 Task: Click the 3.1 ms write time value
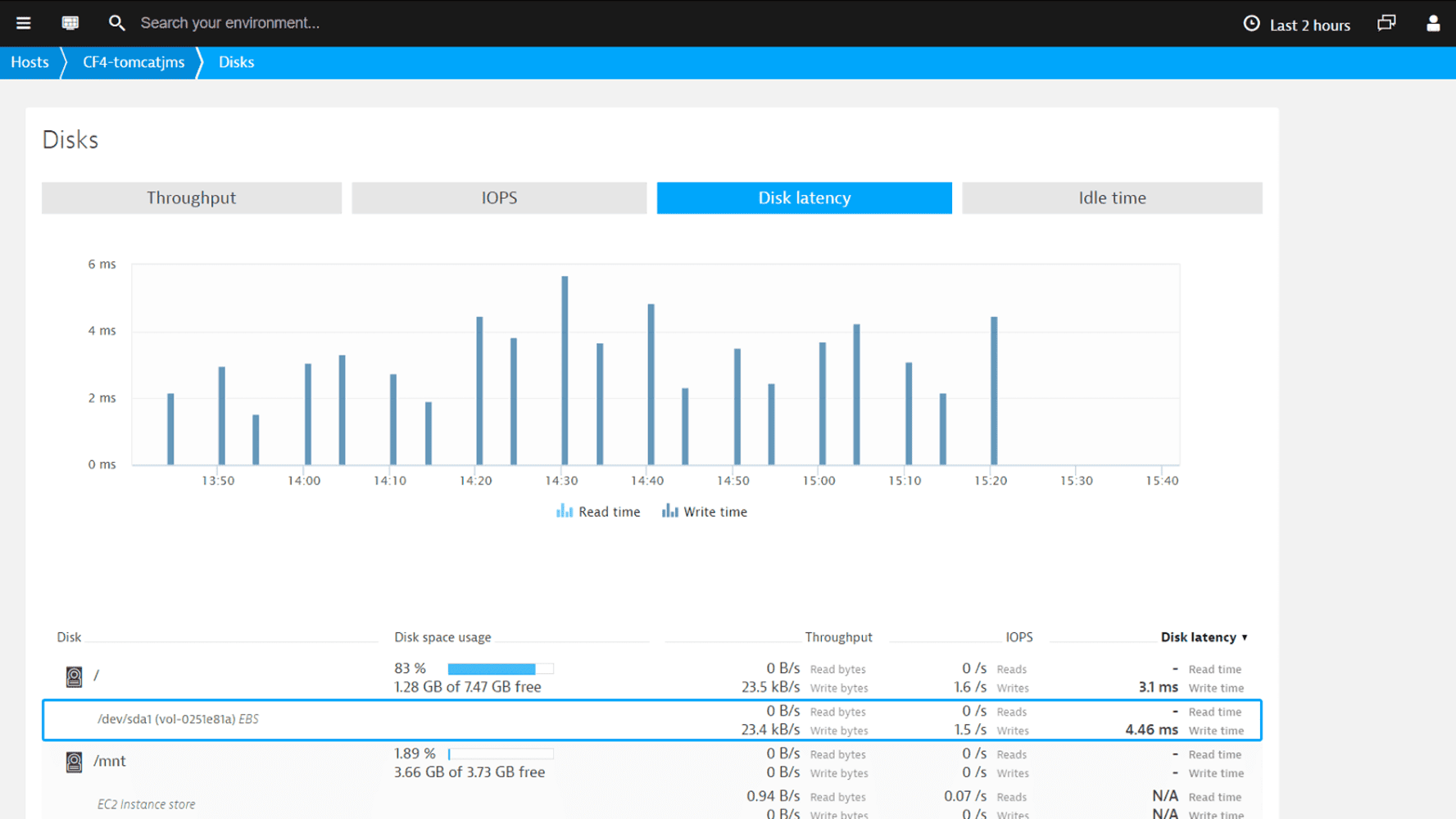[1158, 687]
